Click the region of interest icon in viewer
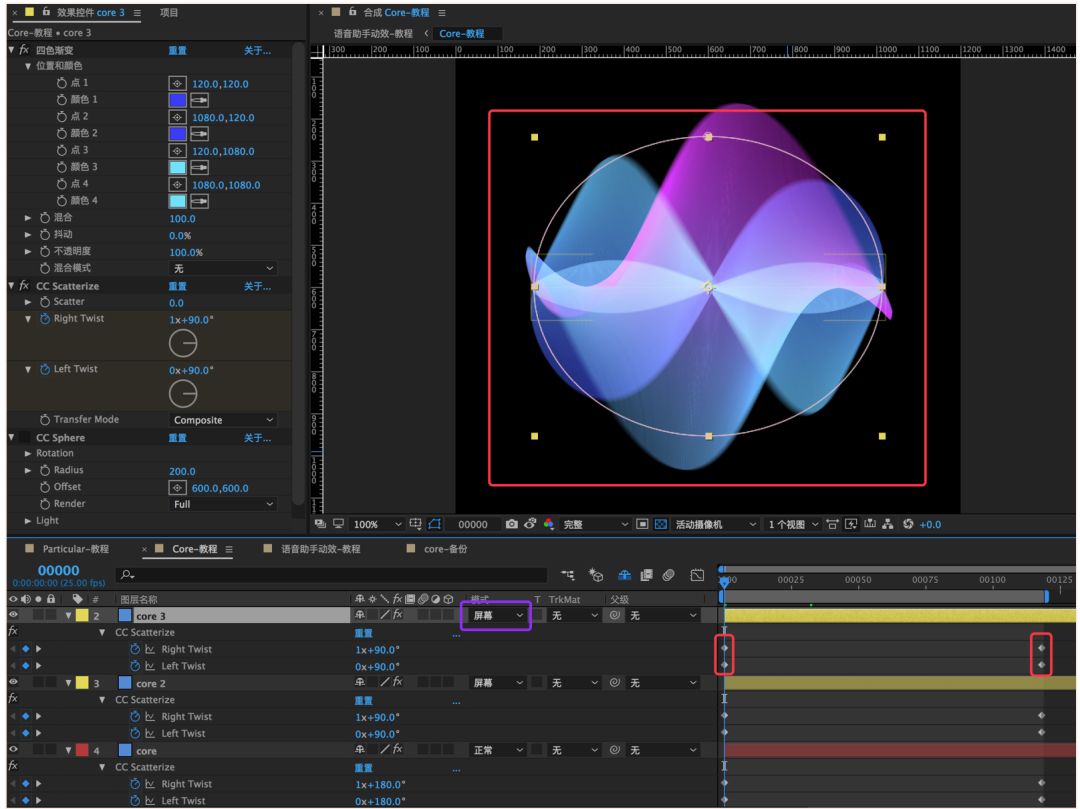Image resolution: width=1080 pixels, height=809 pixels. click(x=642, y=524)
